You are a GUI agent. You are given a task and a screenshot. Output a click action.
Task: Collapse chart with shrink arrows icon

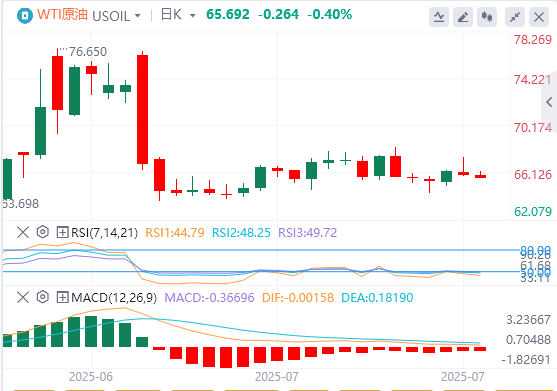pyautogui.click(x=515, y=17)
